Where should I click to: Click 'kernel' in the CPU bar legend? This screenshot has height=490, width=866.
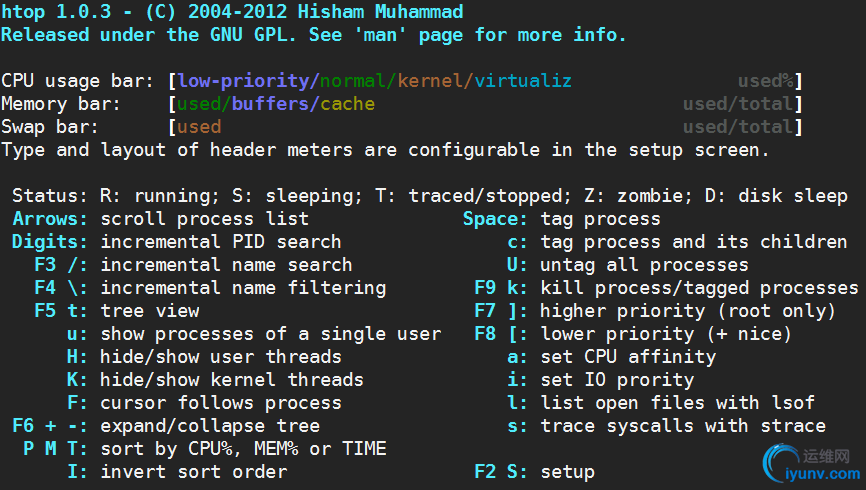pyautogui.click(x=431, y=81)
